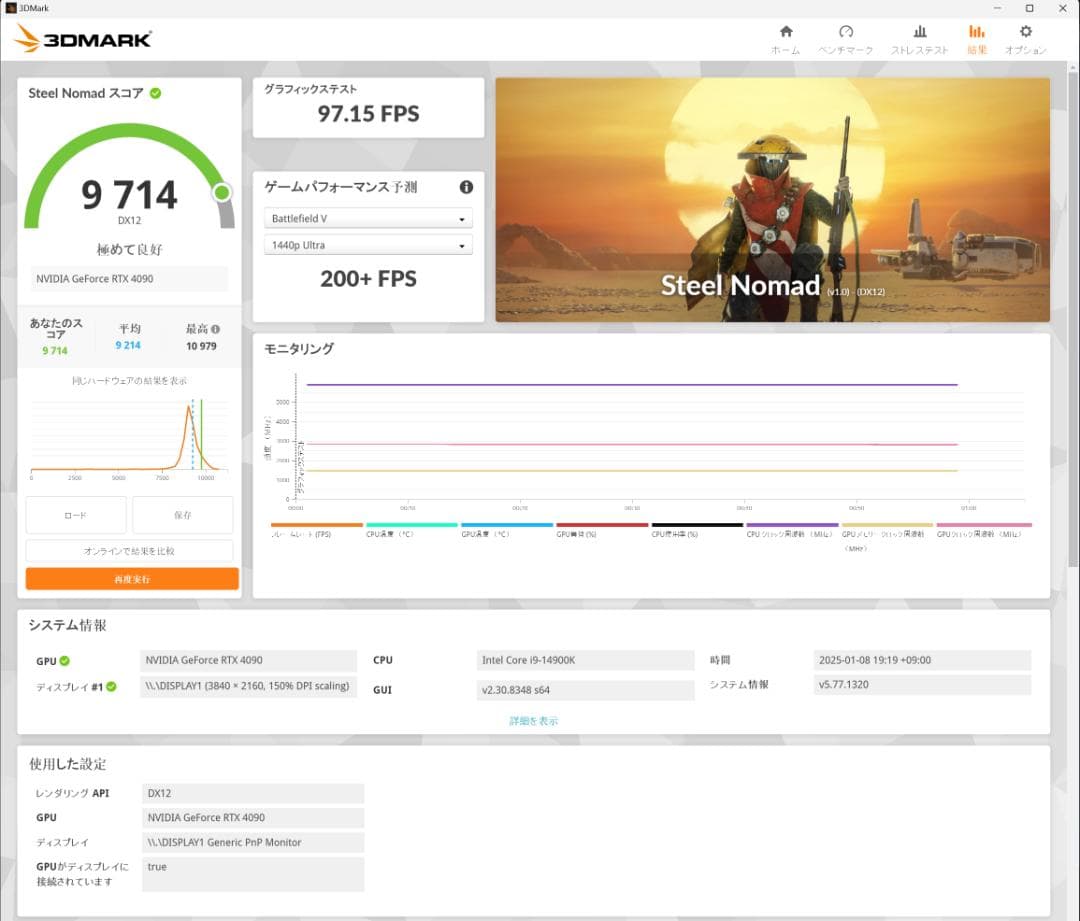1080x921 pixels.
Task: Open the ホーム screen via the home icon
Action: [x=786, y=38]
